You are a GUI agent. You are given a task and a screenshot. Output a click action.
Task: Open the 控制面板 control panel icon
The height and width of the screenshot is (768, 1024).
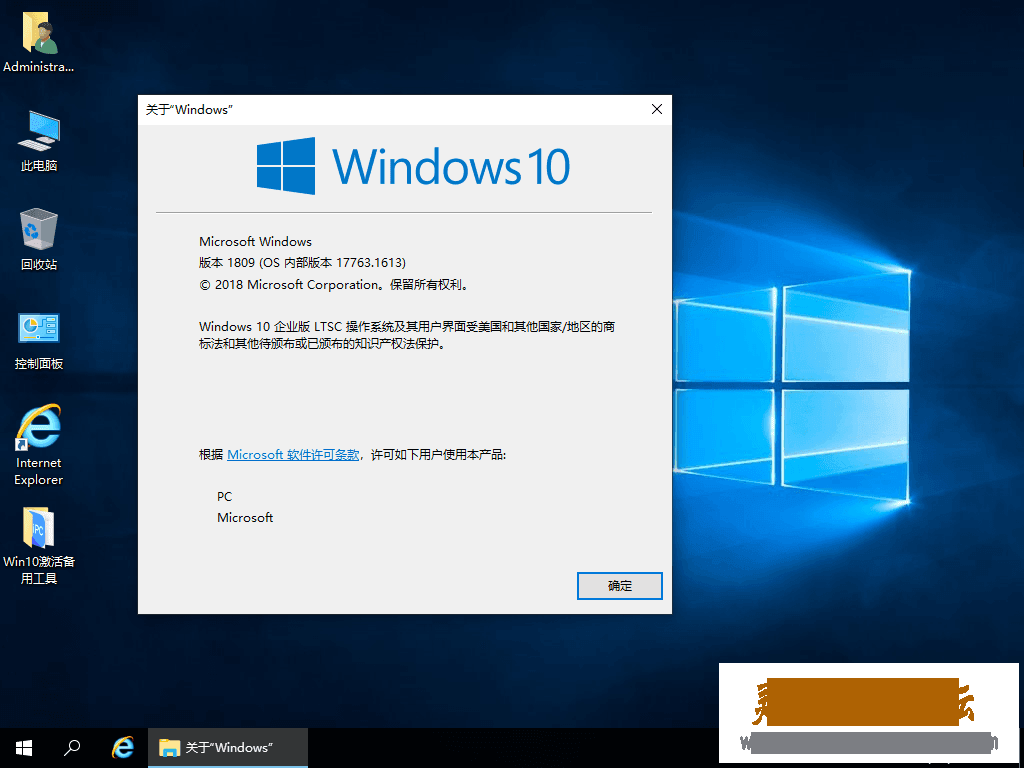39,340
